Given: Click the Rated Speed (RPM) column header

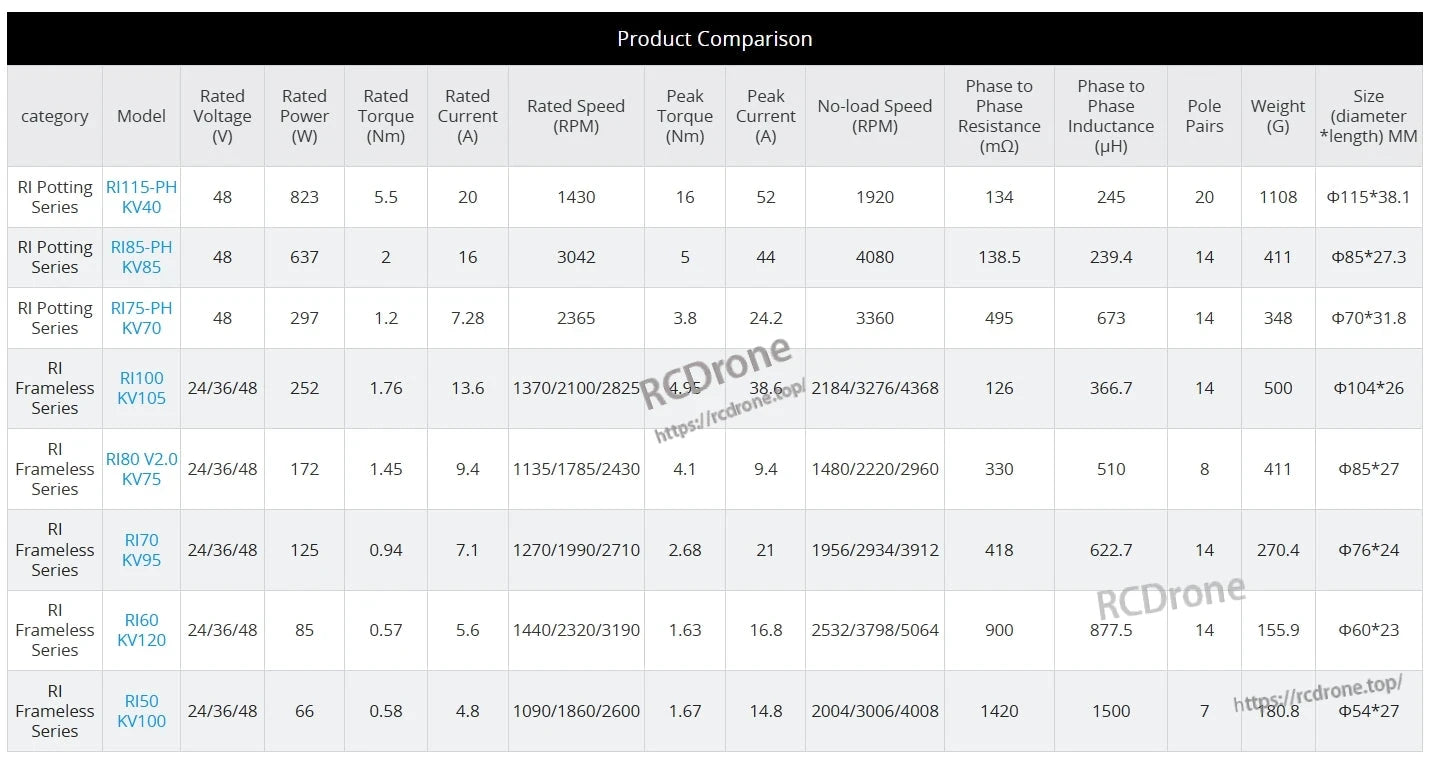Looking at the screenshot, I should pos(576,116).
